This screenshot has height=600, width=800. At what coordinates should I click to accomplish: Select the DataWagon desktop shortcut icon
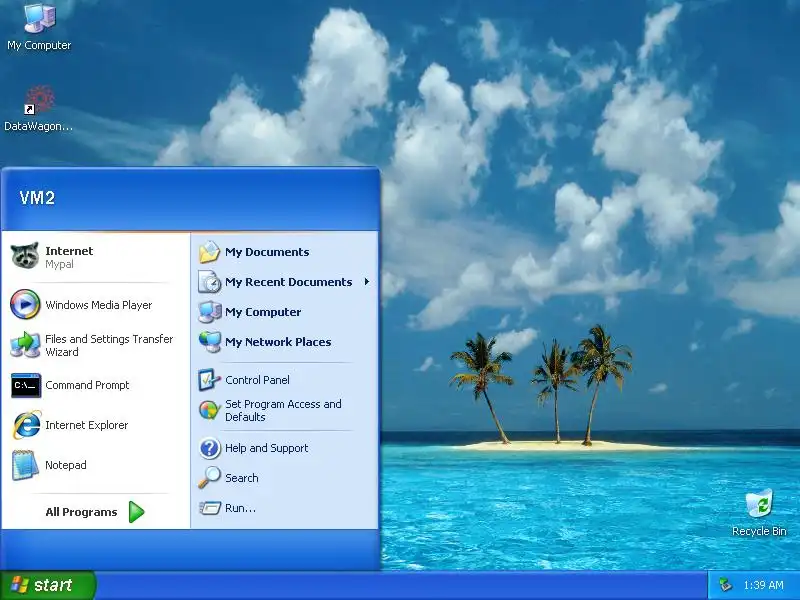[x=39, y=99]
